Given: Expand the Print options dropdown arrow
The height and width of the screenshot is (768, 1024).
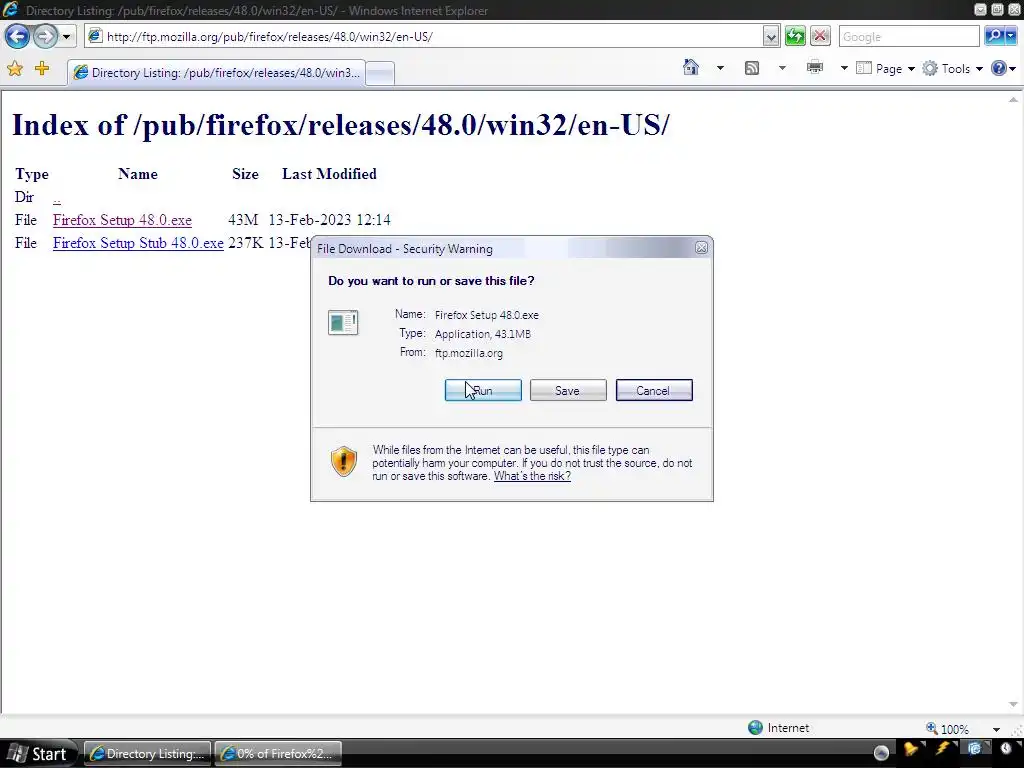Looking at the screenshot, I should coord(844,68).
